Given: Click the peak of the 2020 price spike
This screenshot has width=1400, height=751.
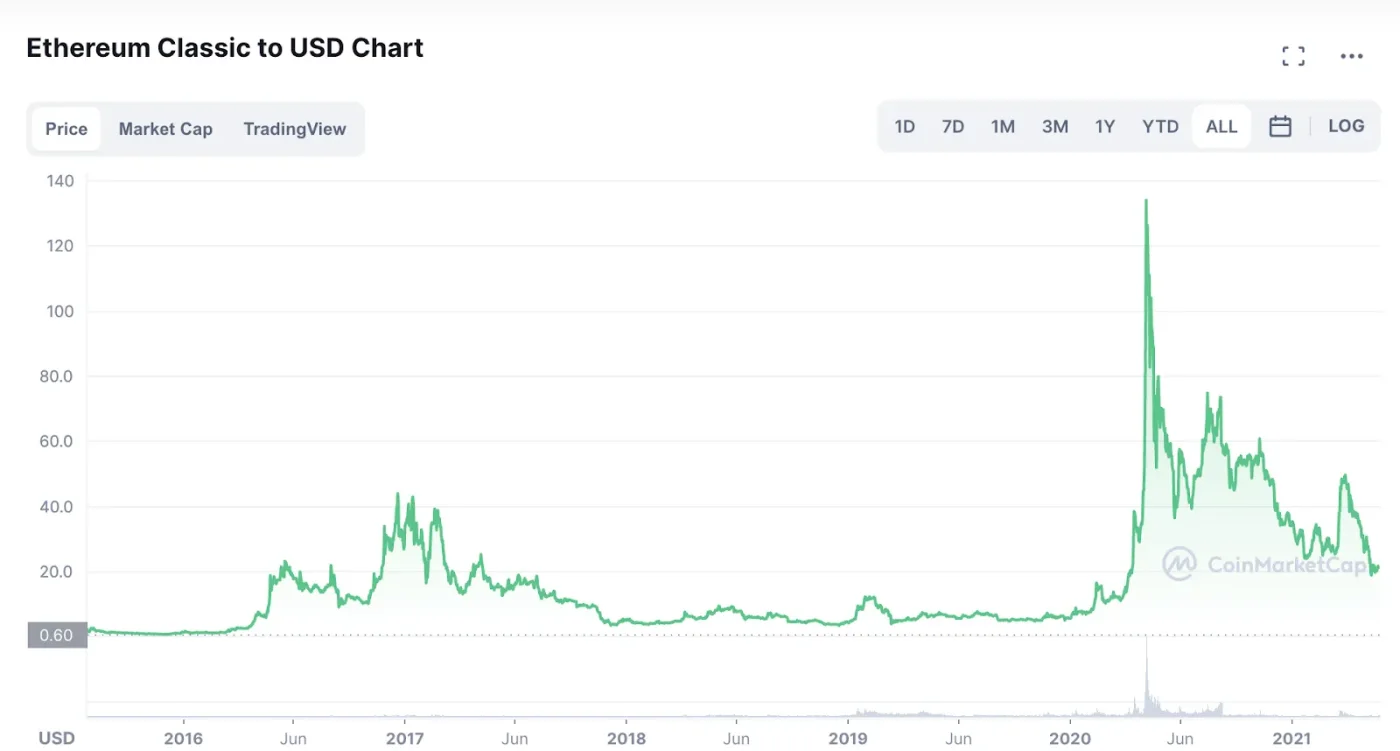Looking at the screenshot, I should coord(1146,201).
